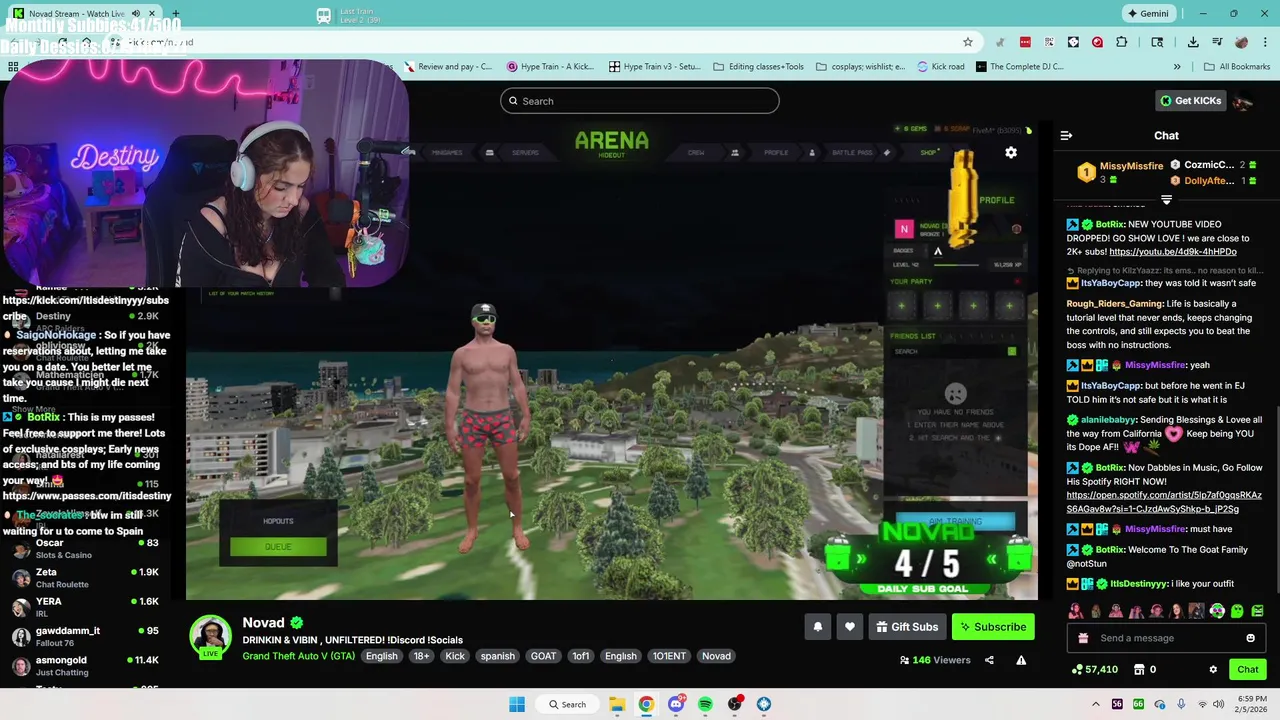Open a new browser tab
Viewport: 1280px width, 720px height.
point(176,14)
